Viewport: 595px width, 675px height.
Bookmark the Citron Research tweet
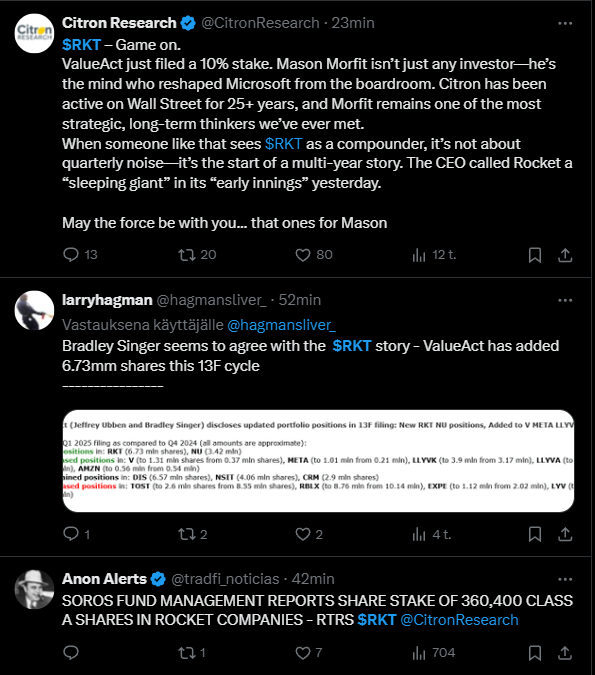(535, 255)
